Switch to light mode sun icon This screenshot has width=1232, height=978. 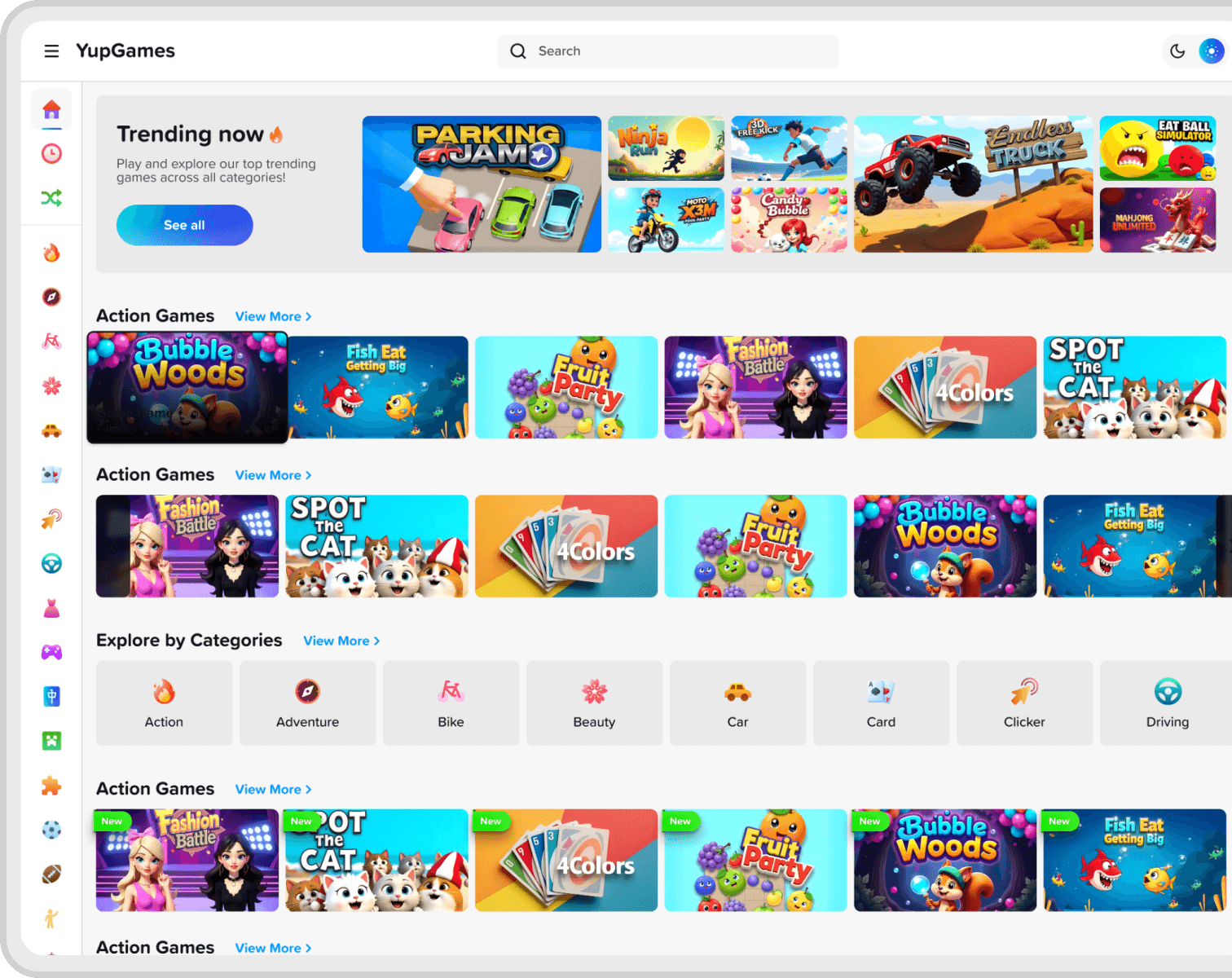point(1212,51)
